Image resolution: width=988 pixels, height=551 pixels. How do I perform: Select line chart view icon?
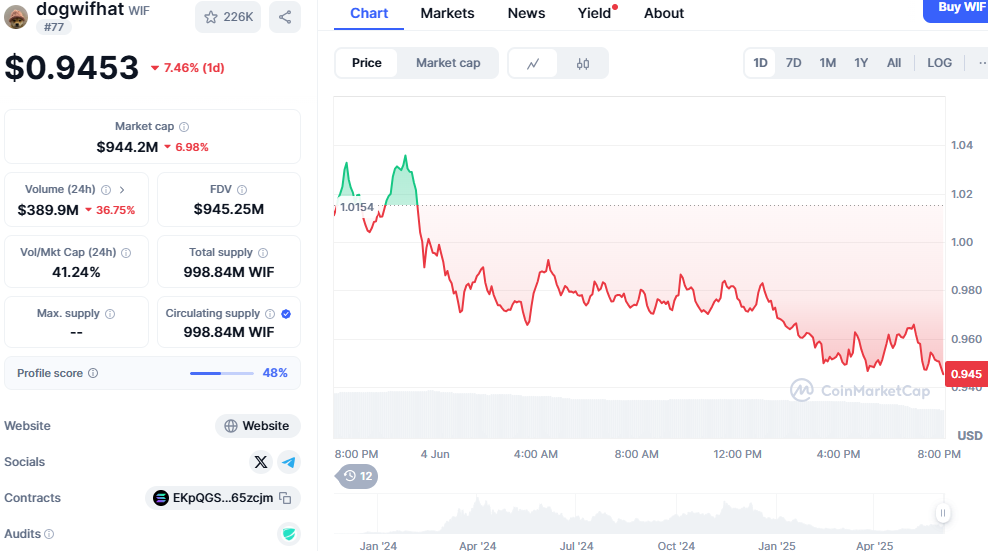tap(533, 63)
